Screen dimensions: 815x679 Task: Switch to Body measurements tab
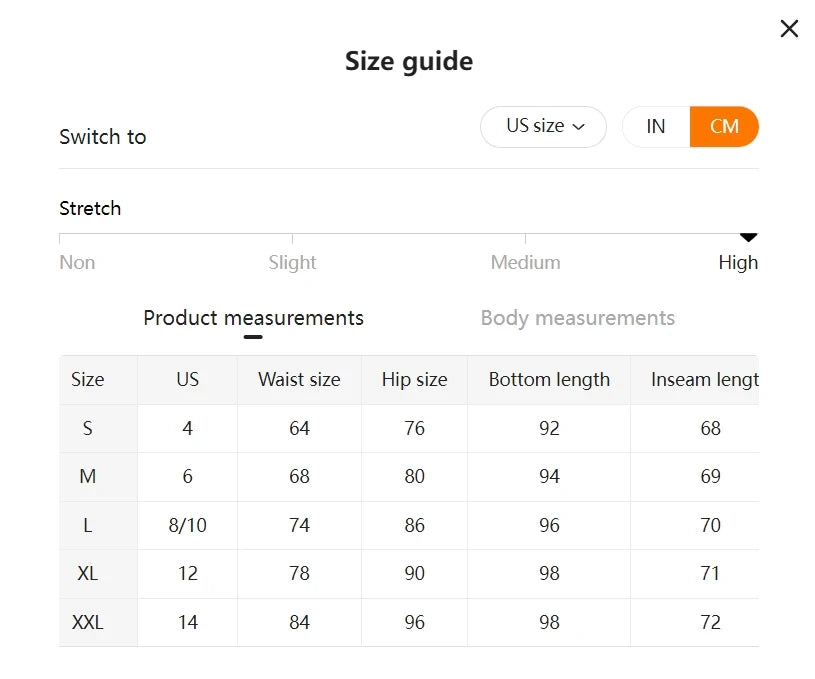[577, 318]
